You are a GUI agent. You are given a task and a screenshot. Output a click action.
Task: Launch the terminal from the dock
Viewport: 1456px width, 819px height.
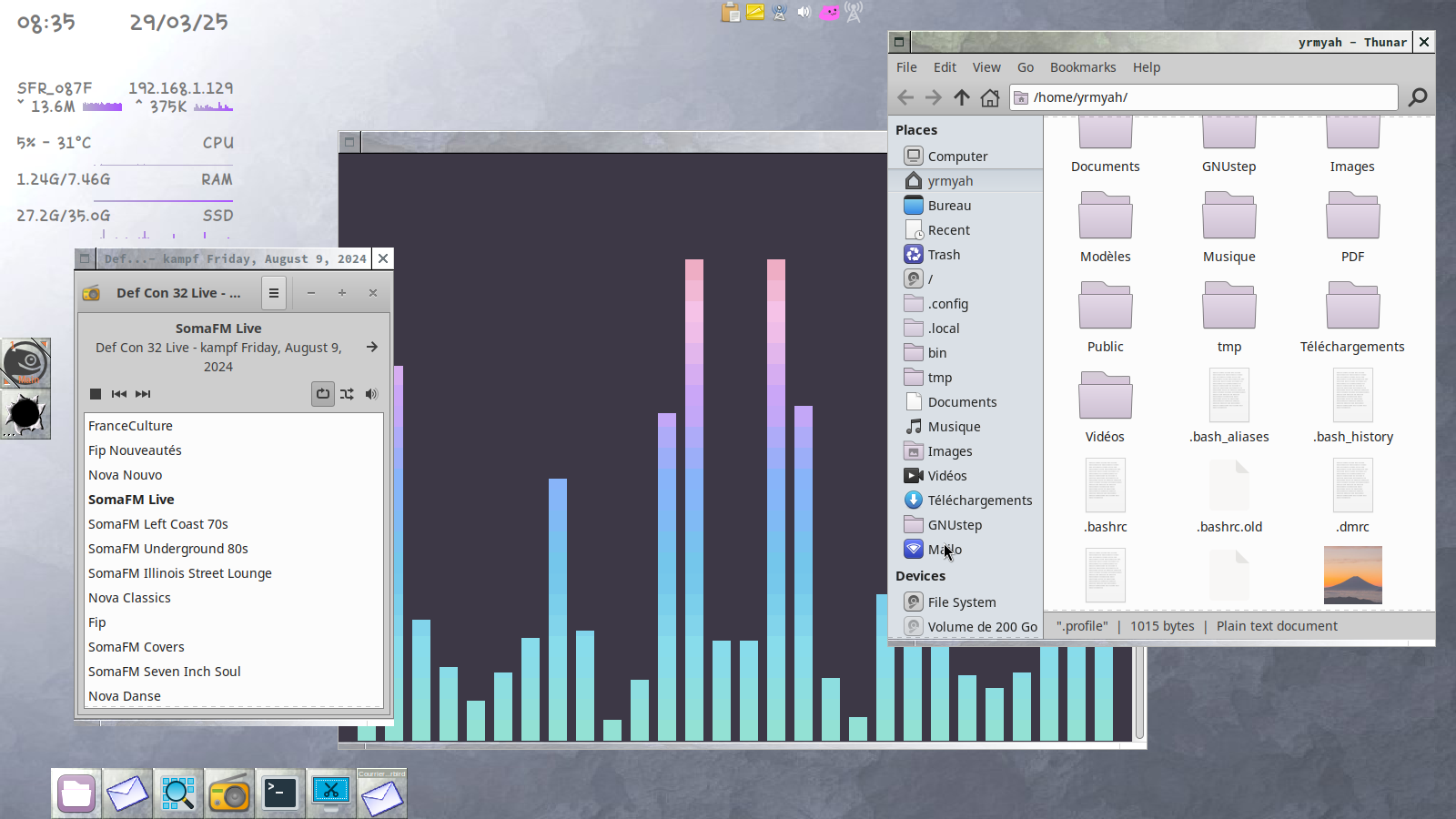(280, 794)
